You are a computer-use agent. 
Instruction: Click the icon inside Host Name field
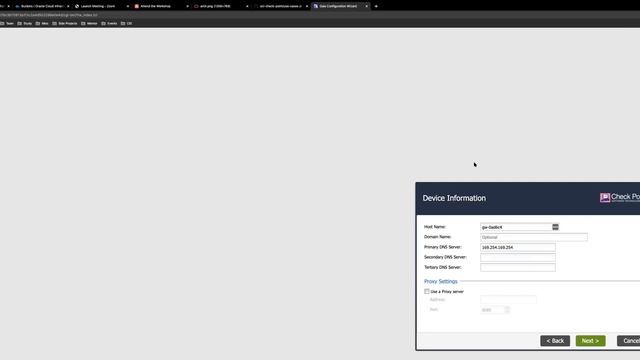pos(555,227)
